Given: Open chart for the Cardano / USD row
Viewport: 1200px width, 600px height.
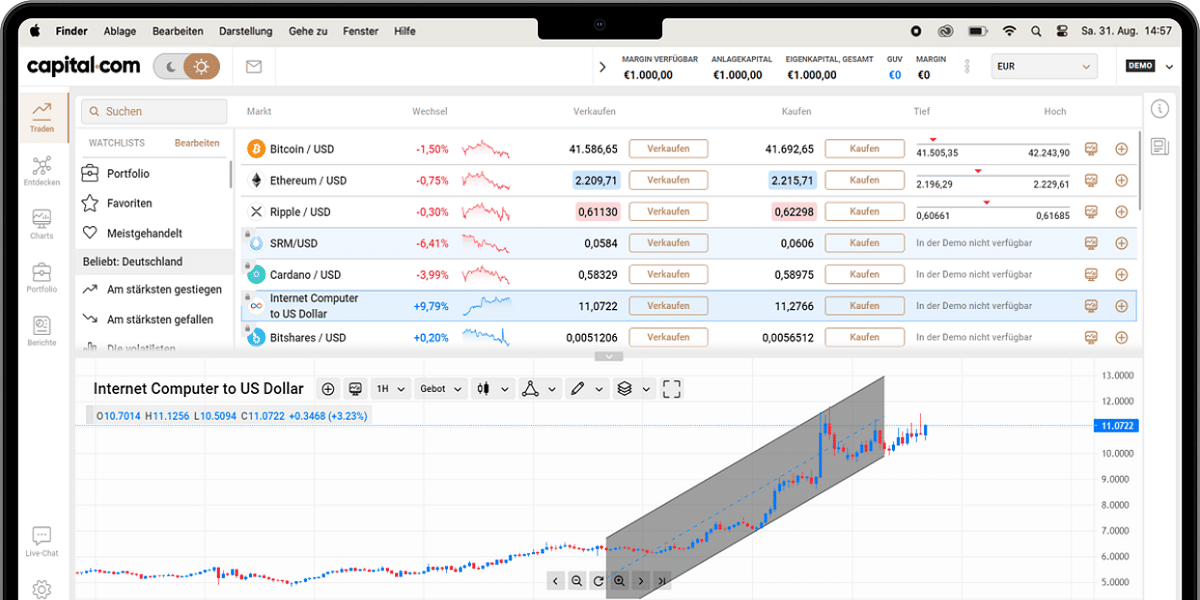Looking at the screenshot, I should pos(1091,274).
